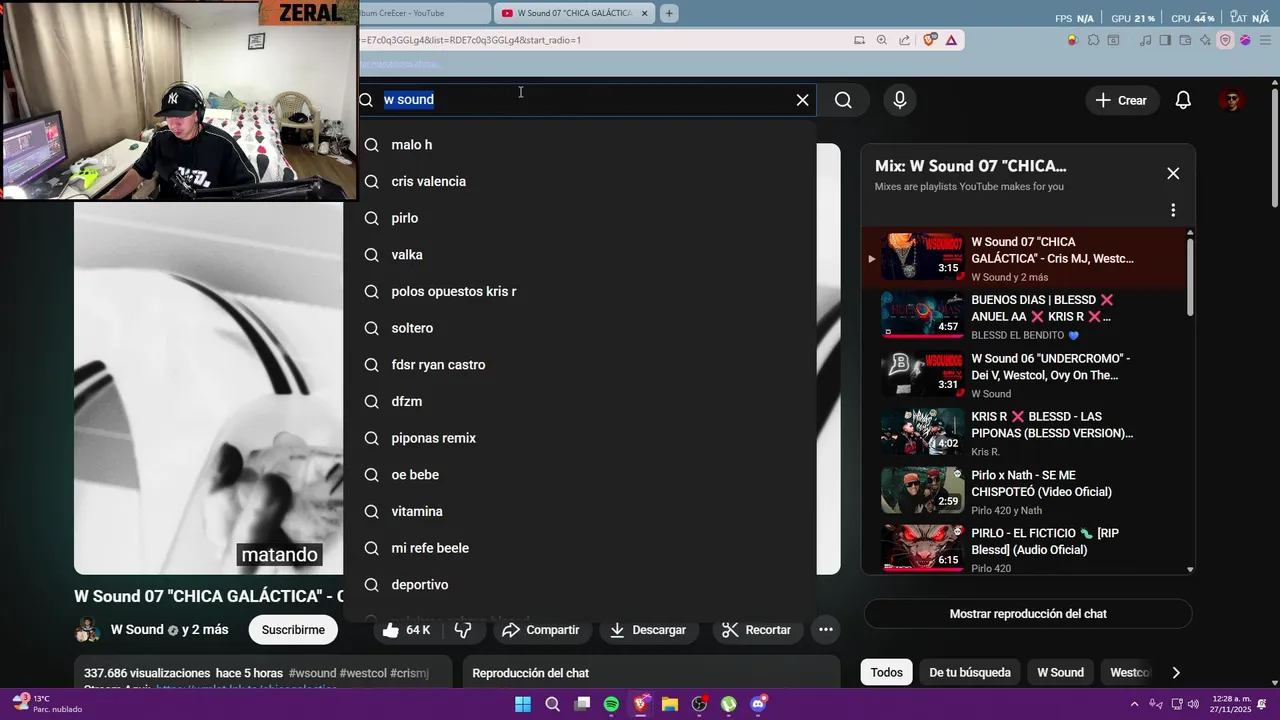Click the magnifier search button
Image resolution: width=1280 pixels, height=720 pixels.
tap(843, 100)
